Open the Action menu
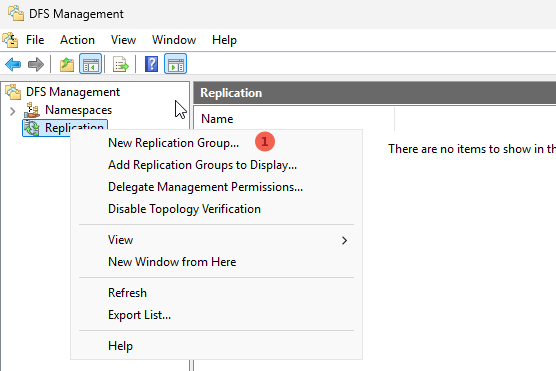Image resolution: width=556 pixels, height=371 pixels. [77, 40]
